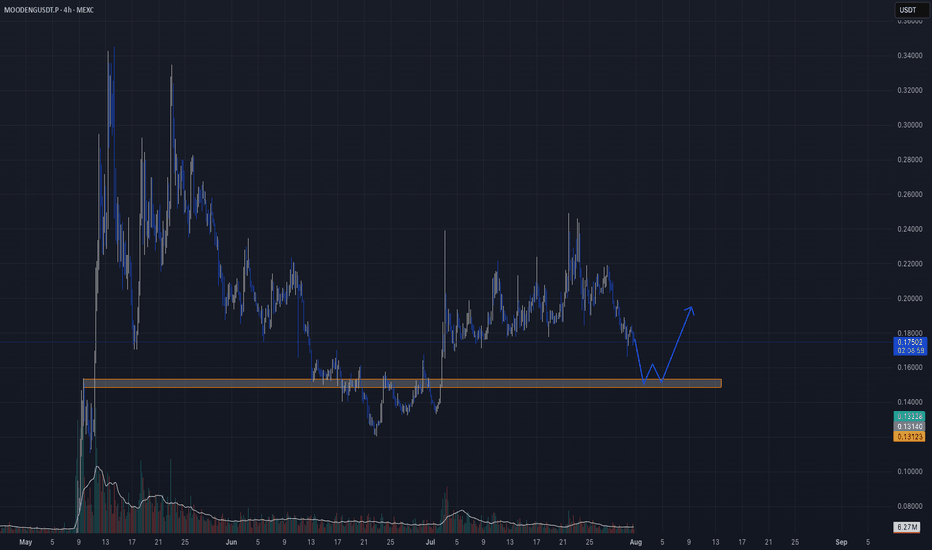932x550 pixels.
Task: Select the orange support zone rectangle drawing
Action: (x=402, y=384)
